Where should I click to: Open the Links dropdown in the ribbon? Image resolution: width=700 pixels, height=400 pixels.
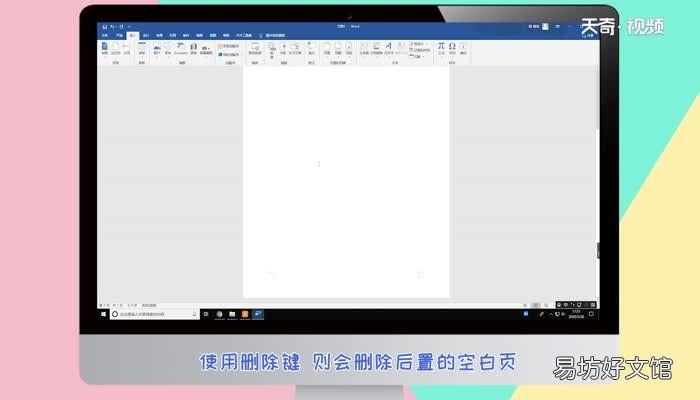coord(271,50)
